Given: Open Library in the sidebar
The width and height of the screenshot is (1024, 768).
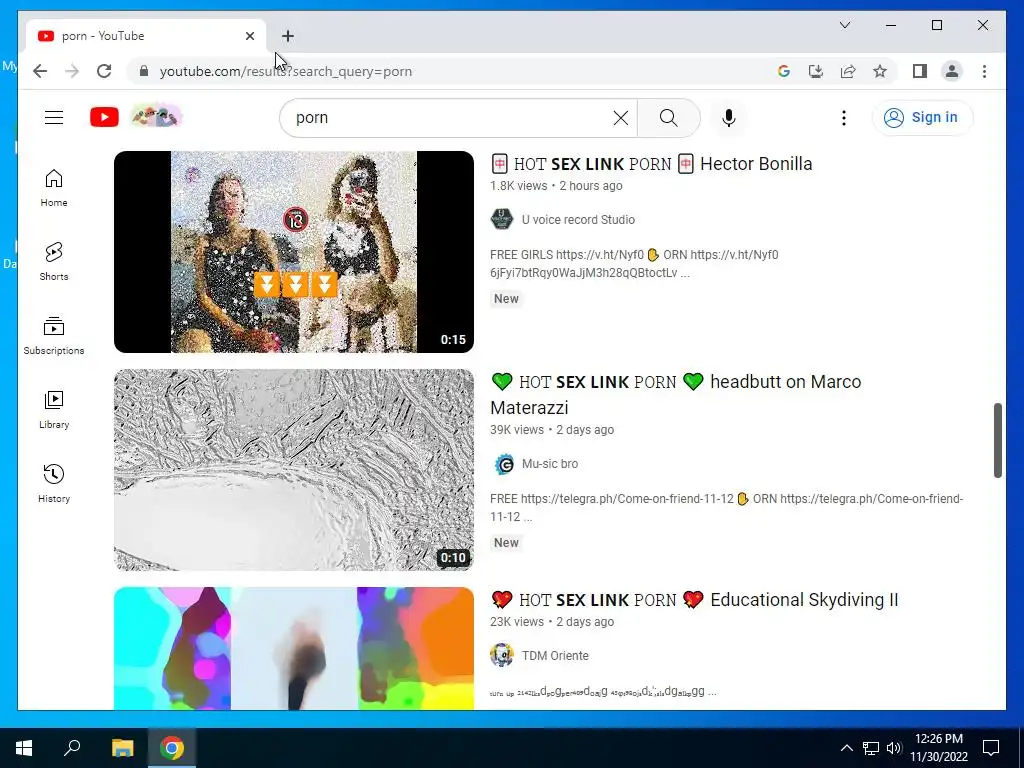Looking at the screenshot, I should click(54, 409).
